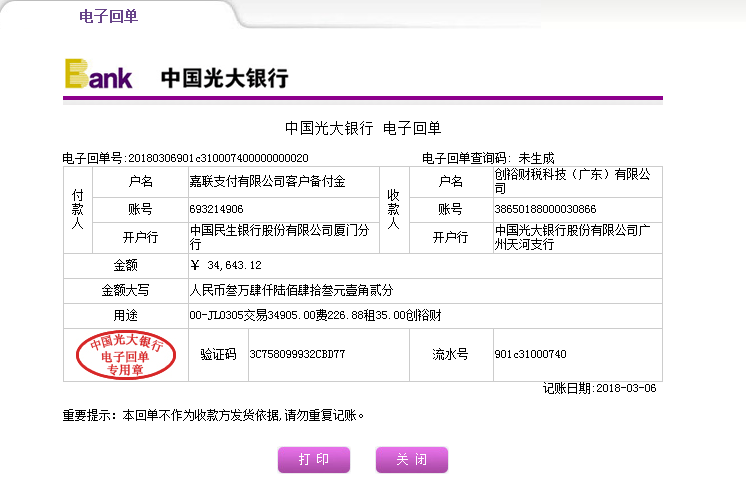
Task: Click the 记账日期 2018-03-06 text
Action: click(x=599, y=388)
